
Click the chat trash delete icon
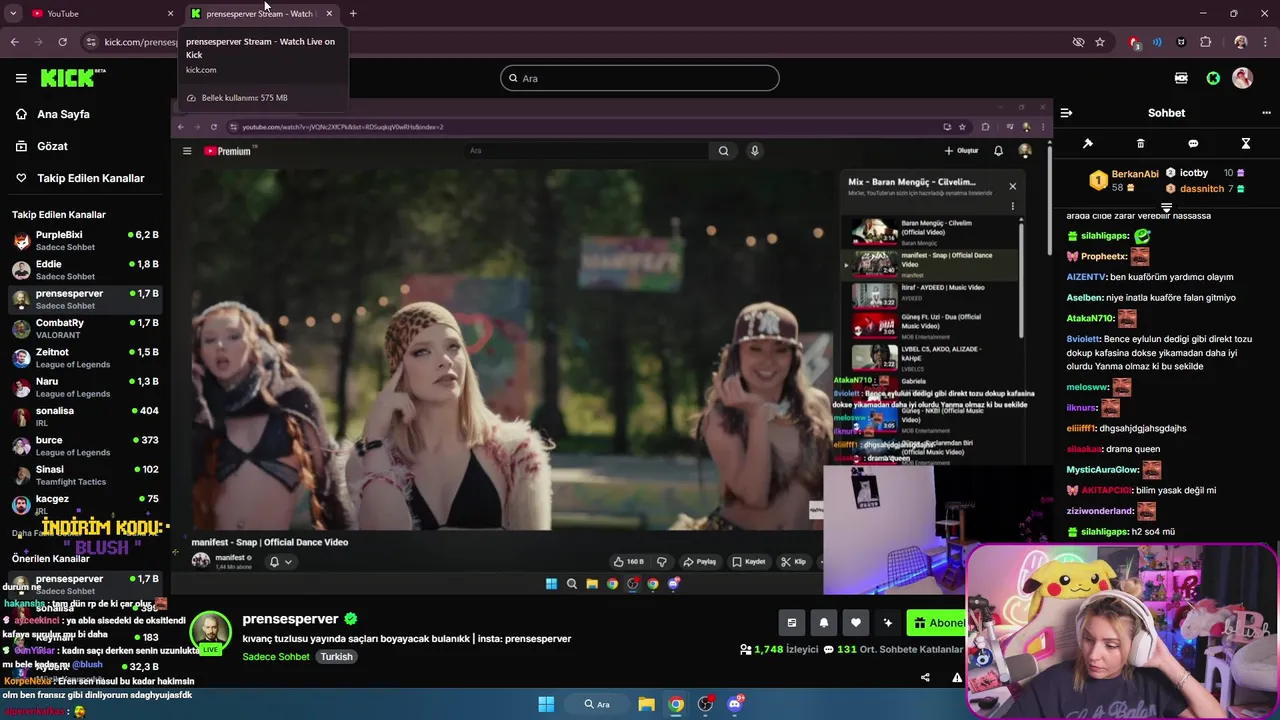(x=1141, y=144)
